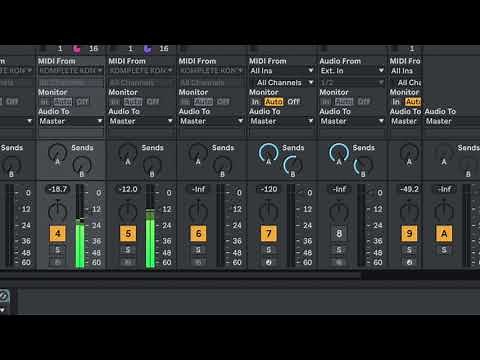Click the Send A knob on track 8
The height and width of the screenshot is (360, 480).
pyautogui.click(x=339, y=153)
